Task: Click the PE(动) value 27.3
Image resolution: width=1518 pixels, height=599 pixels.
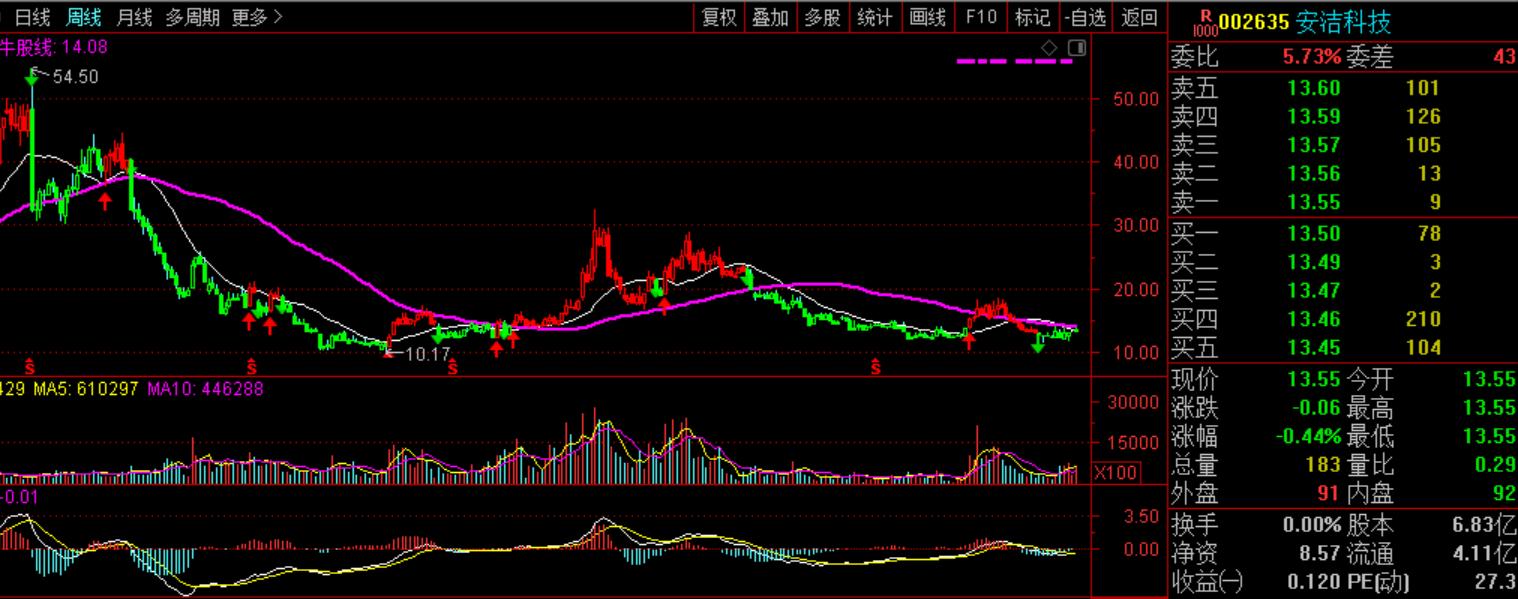Action: click(x=1494, y=582)
